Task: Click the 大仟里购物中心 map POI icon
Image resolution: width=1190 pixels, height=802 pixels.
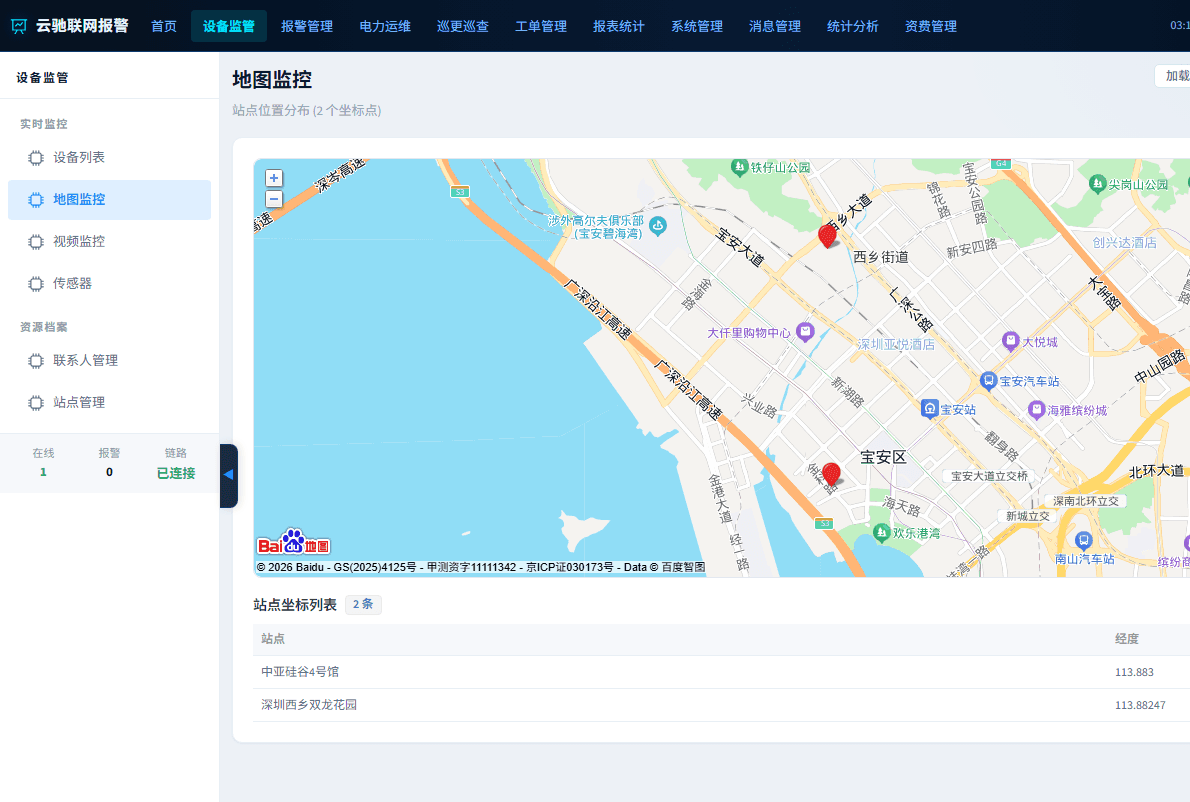Action: pos(804,332)
